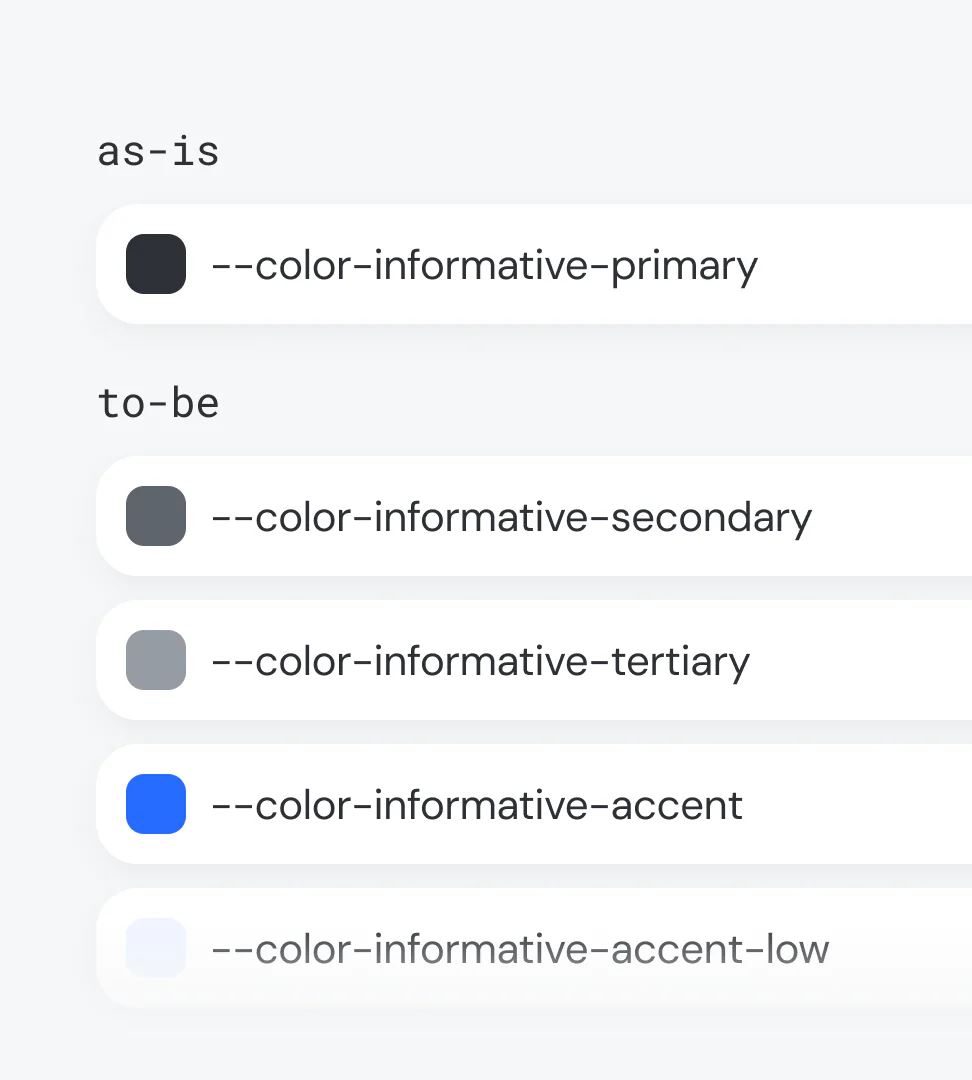
Task: Click the gray secondary color swatch
Action: coord(156,516)
